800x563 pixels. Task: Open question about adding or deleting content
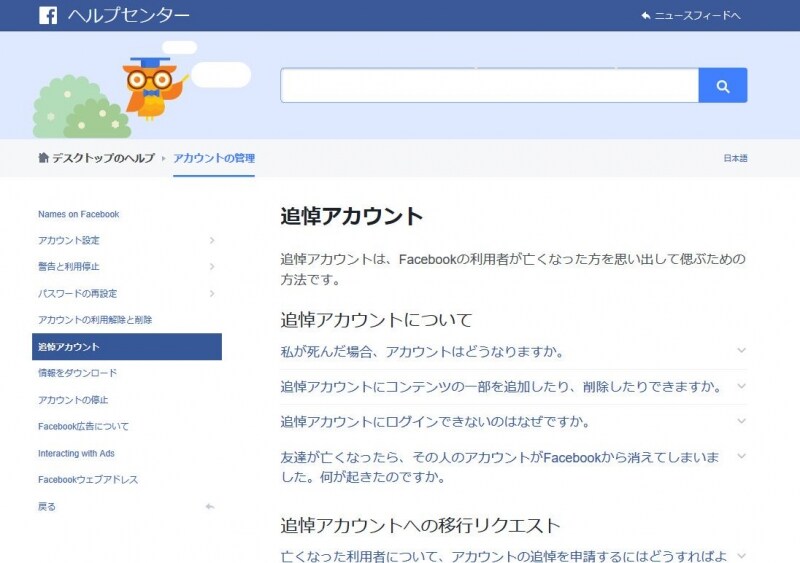501,386
